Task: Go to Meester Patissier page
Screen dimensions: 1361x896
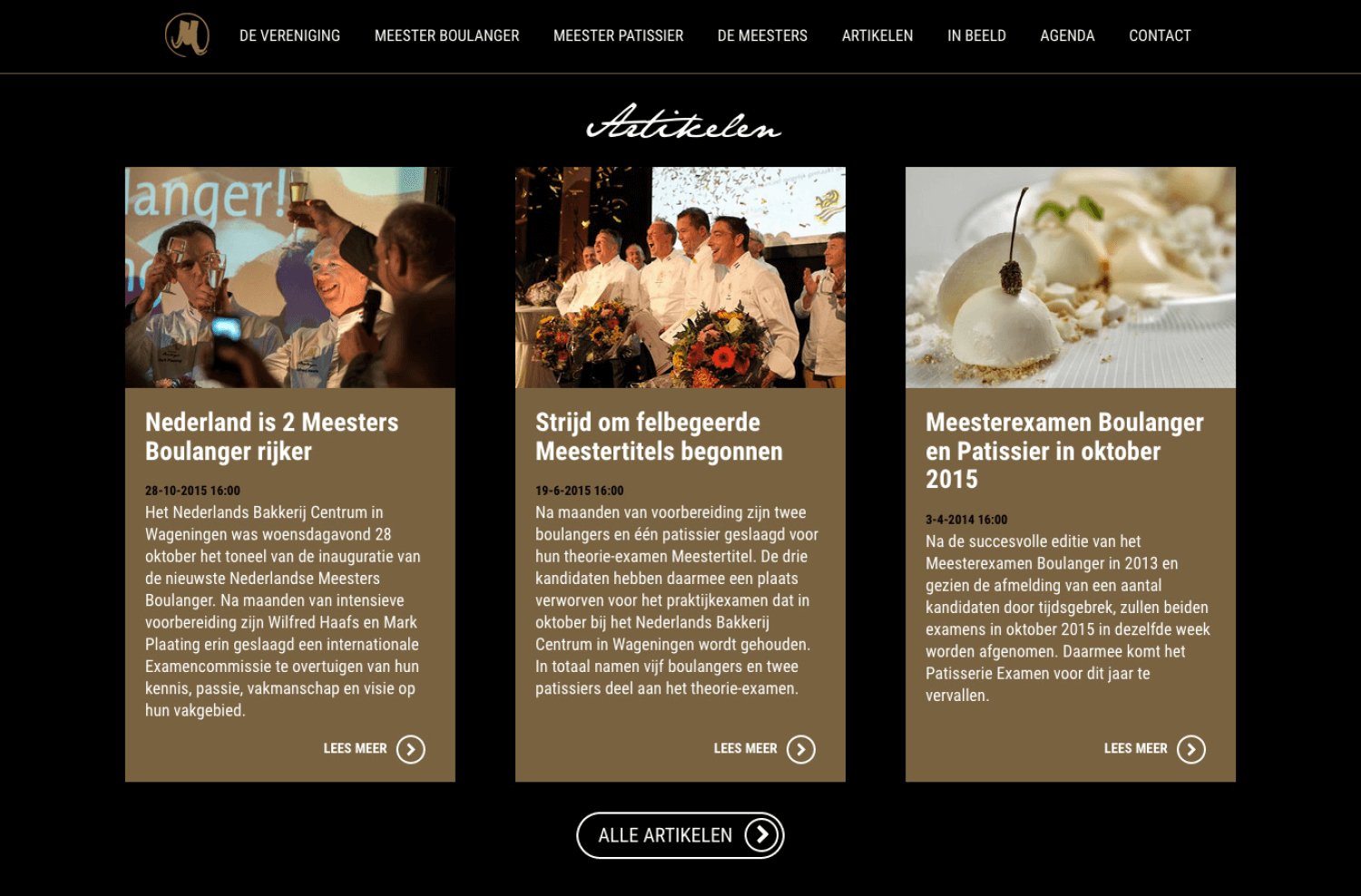Action: point(619,35)
